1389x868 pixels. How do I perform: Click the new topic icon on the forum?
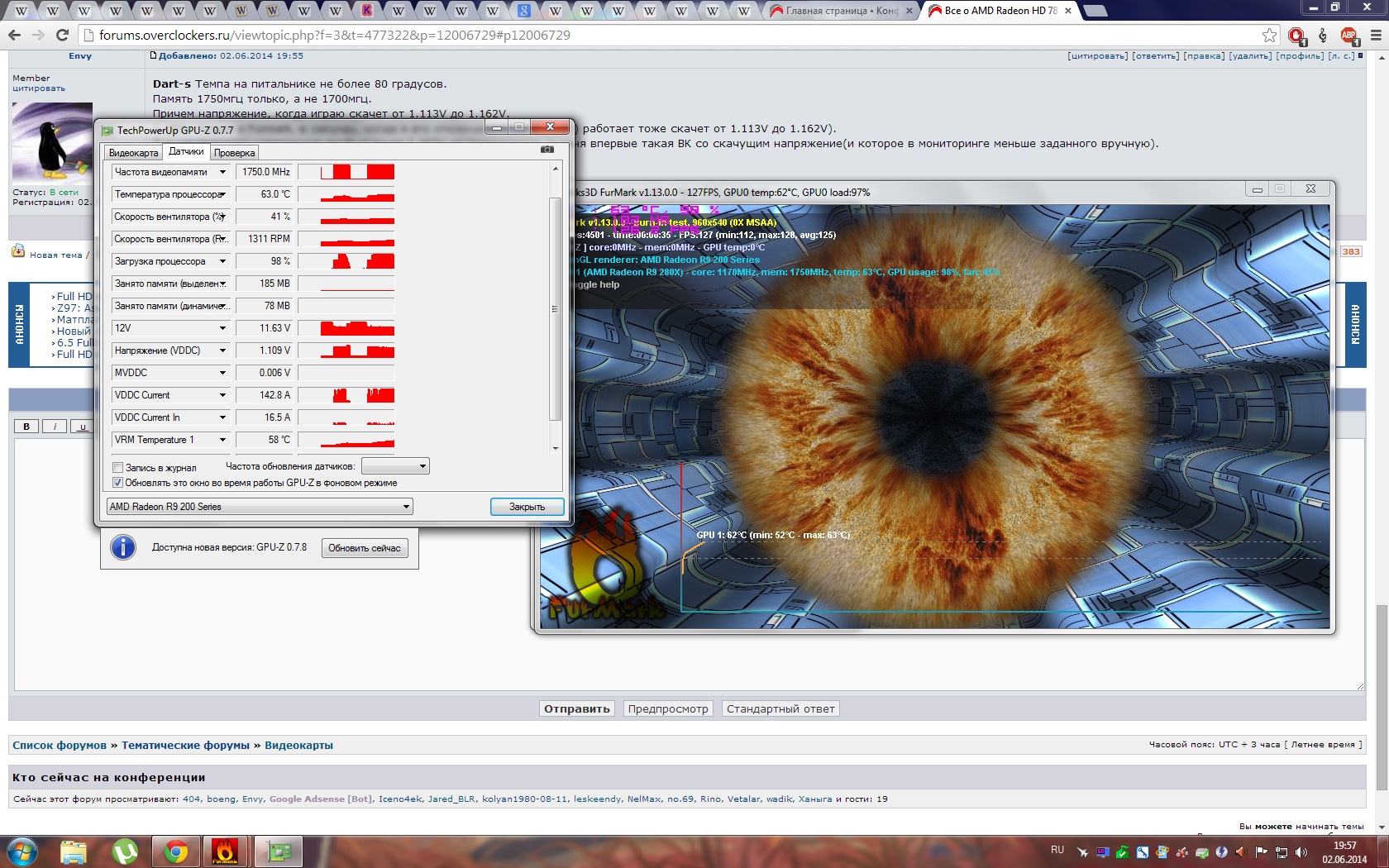[x=18, y=251]
